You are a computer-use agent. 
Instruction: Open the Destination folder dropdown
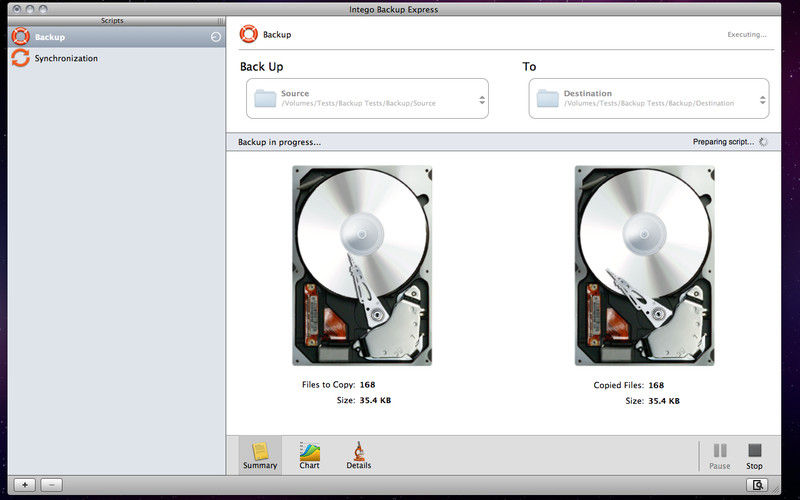649,98
